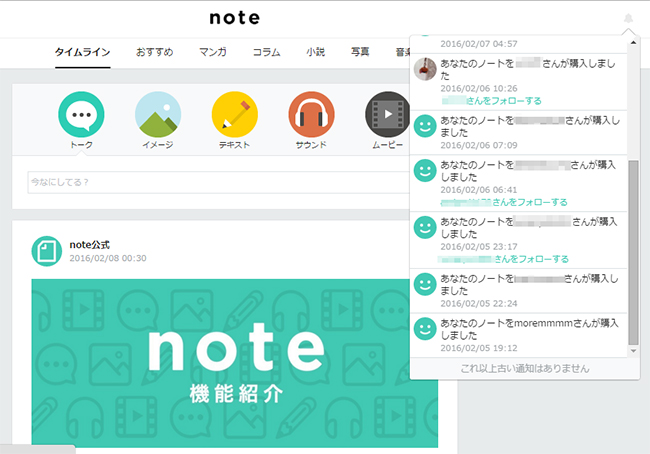
Task: Click the notification scrollbar up arrow
Action: [x=633, y=42]
